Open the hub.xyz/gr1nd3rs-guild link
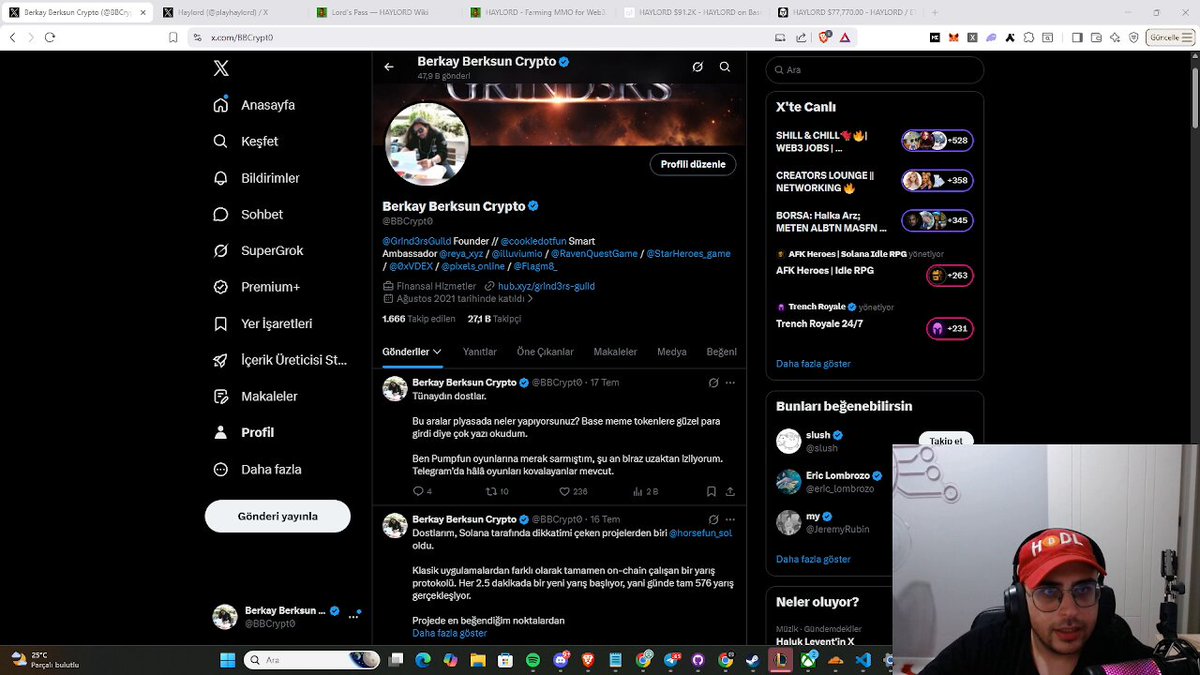This screenshot has width=1200, height=675. [x=546, y=286]
